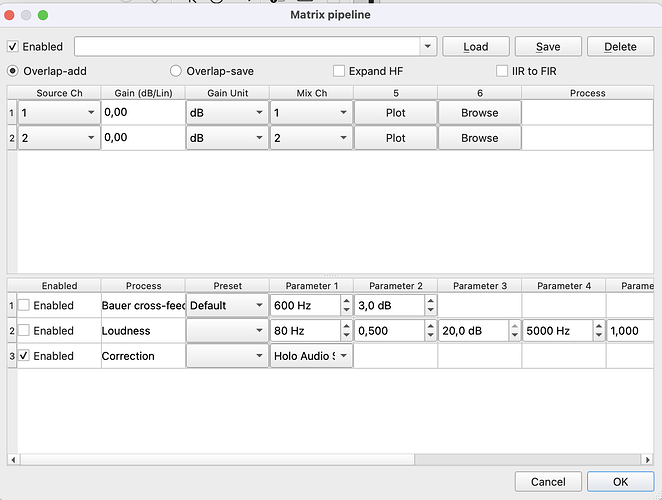
Task: Select the Loudness process cell
Action: 143,331
